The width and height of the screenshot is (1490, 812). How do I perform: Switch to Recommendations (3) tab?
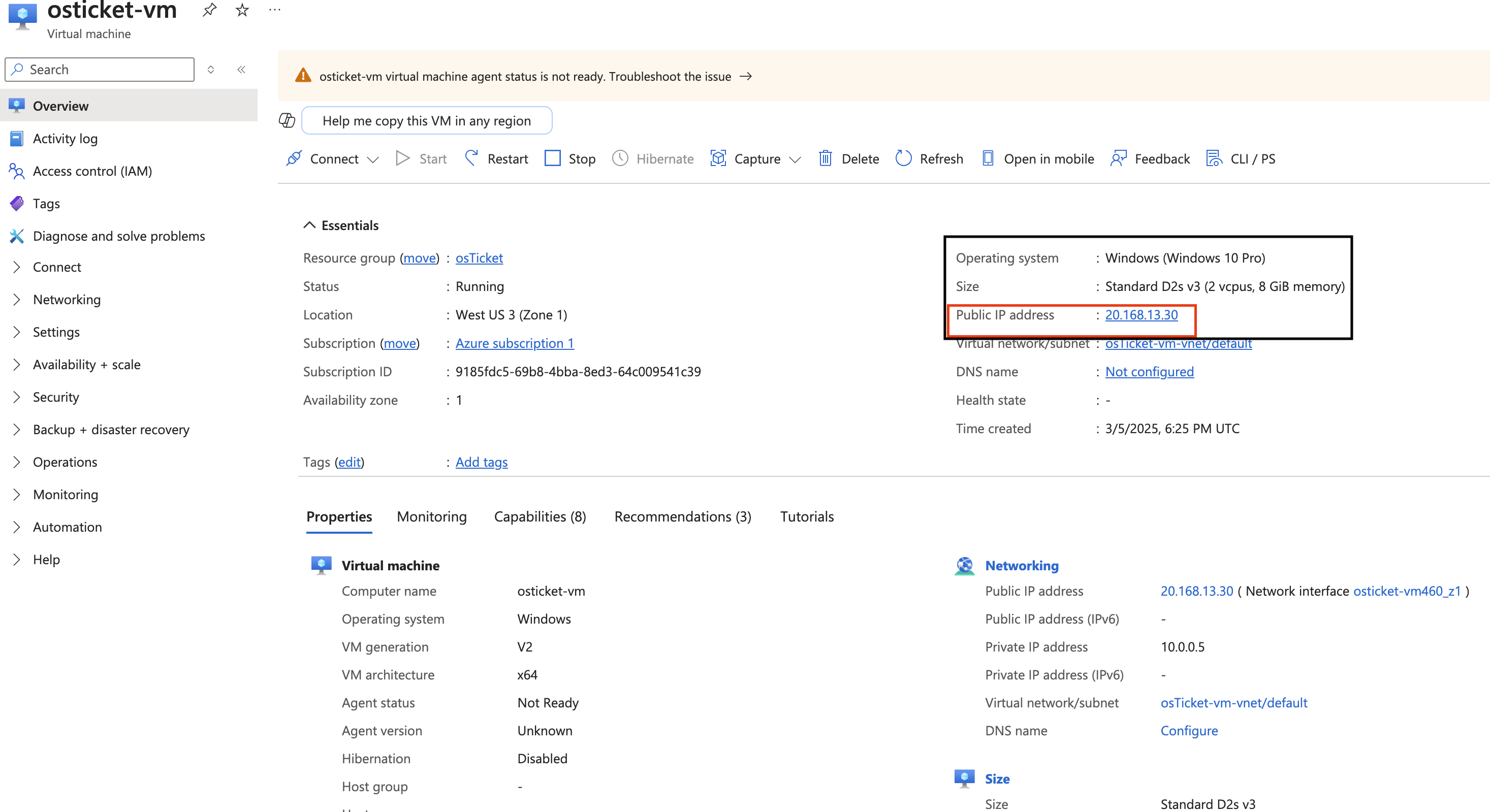683,516
